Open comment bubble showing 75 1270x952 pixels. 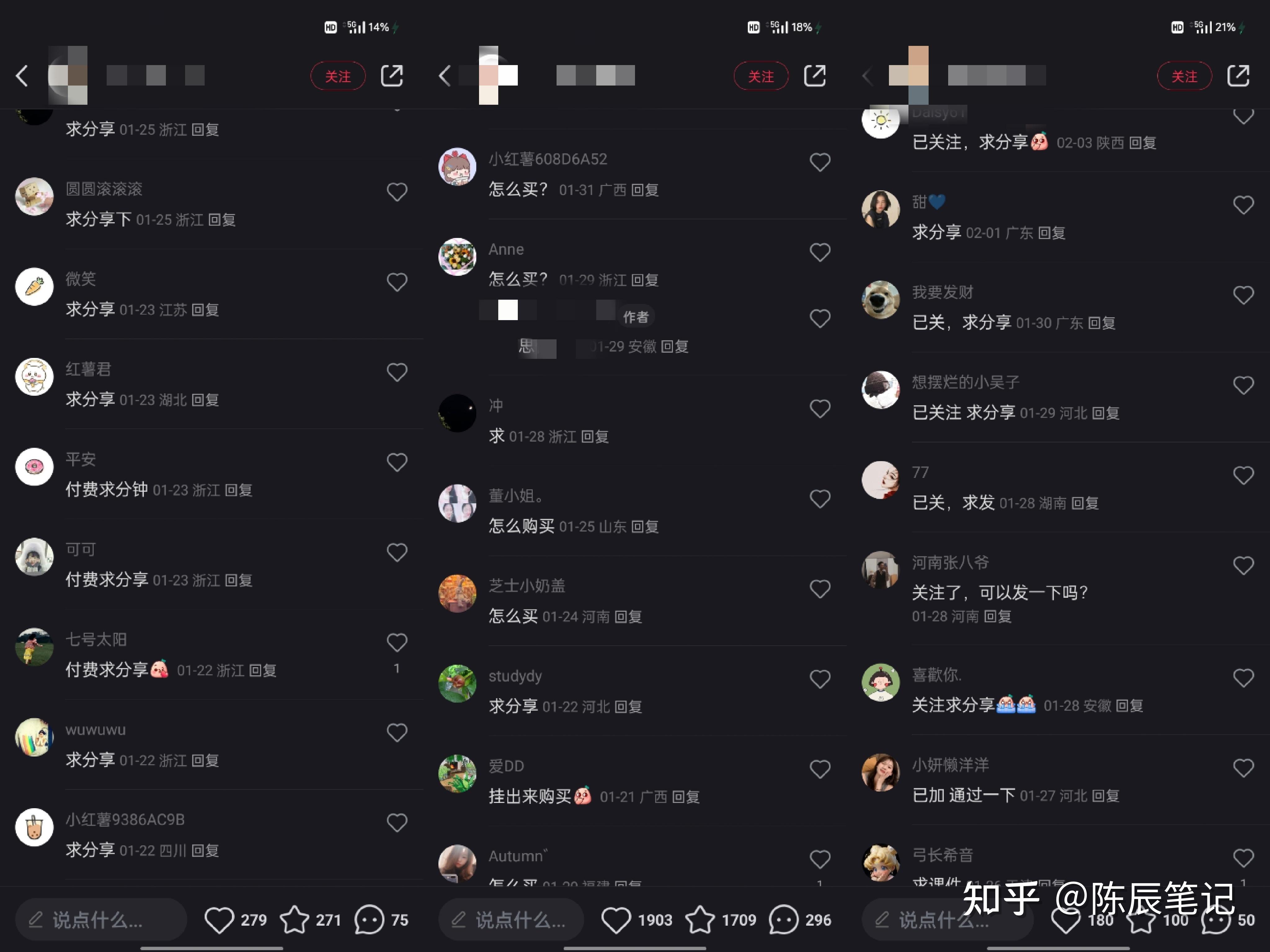[369, 920]
